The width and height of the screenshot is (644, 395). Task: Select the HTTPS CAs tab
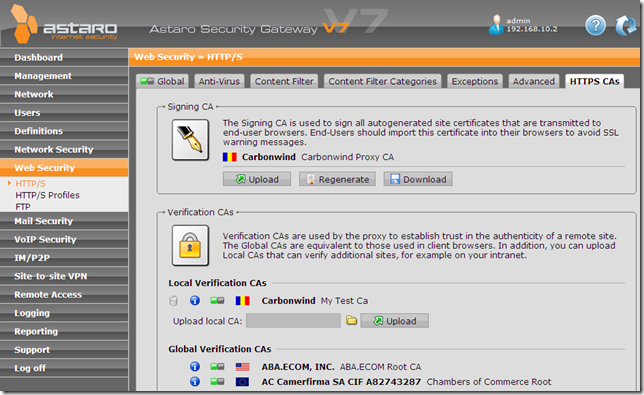pos(594,81)
